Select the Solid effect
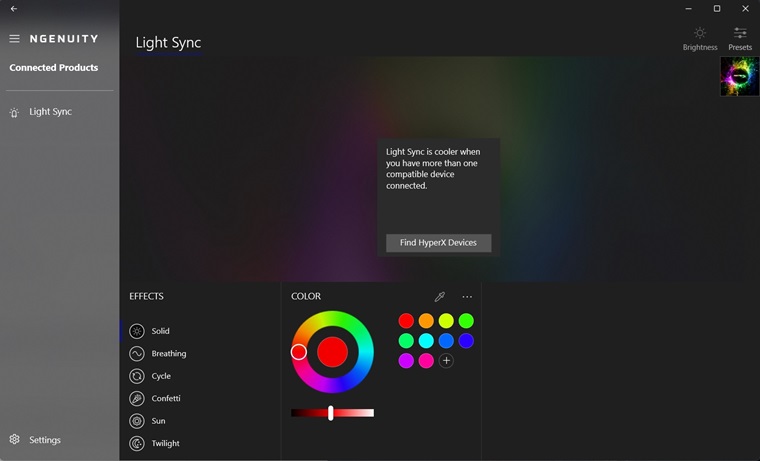The image size is (760, 461). 160,331
